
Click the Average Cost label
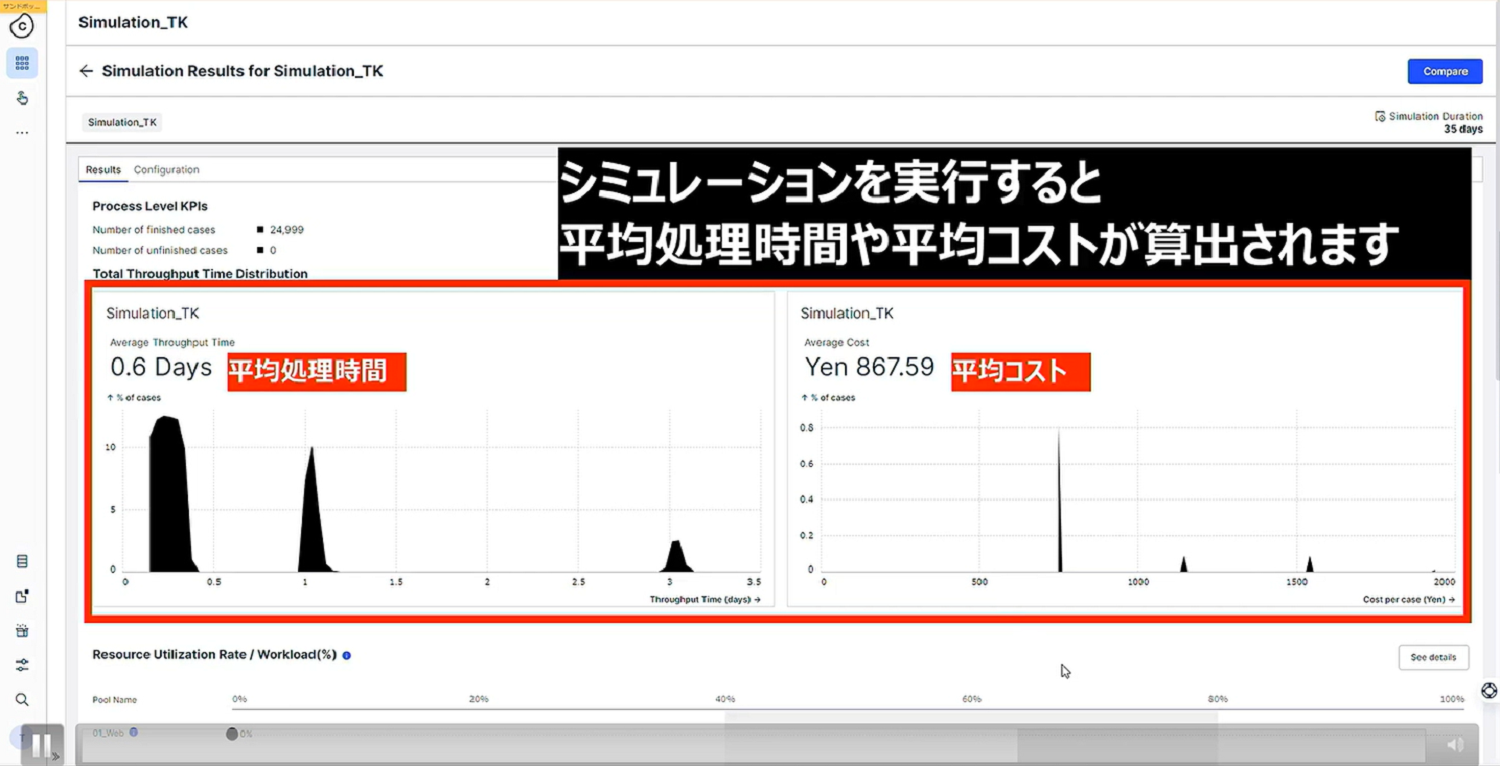pos(837,343)
